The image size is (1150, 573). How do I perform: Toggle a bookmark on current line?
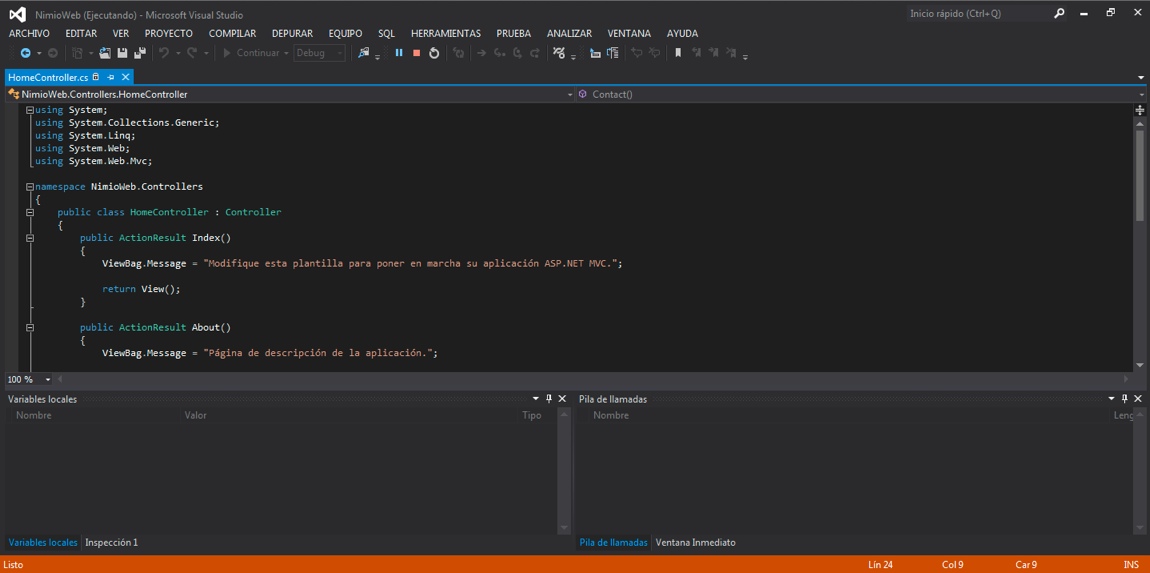coord(678,53)
